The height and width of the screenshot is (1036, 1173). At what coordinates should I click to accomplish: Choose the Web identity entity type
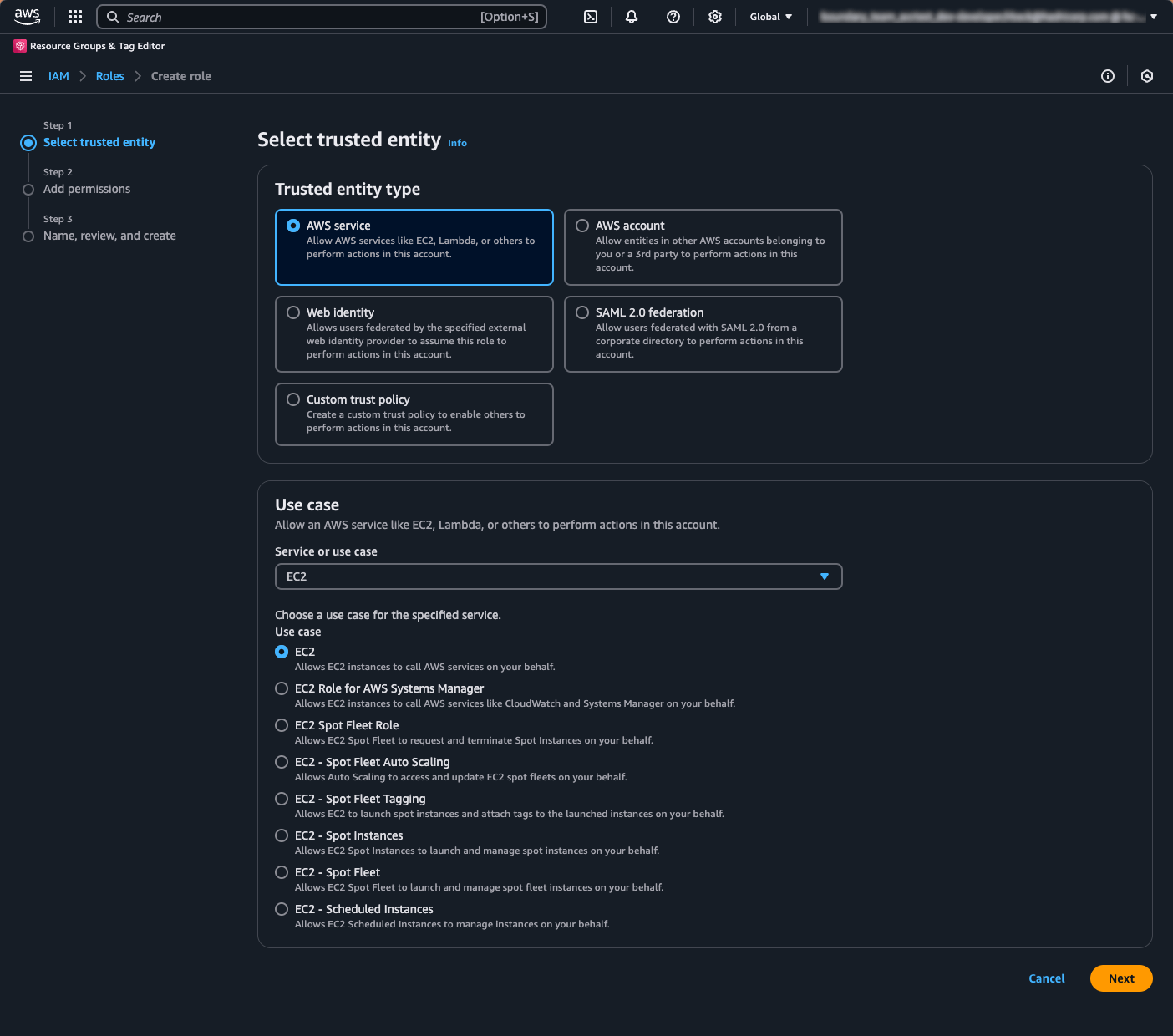414,334
